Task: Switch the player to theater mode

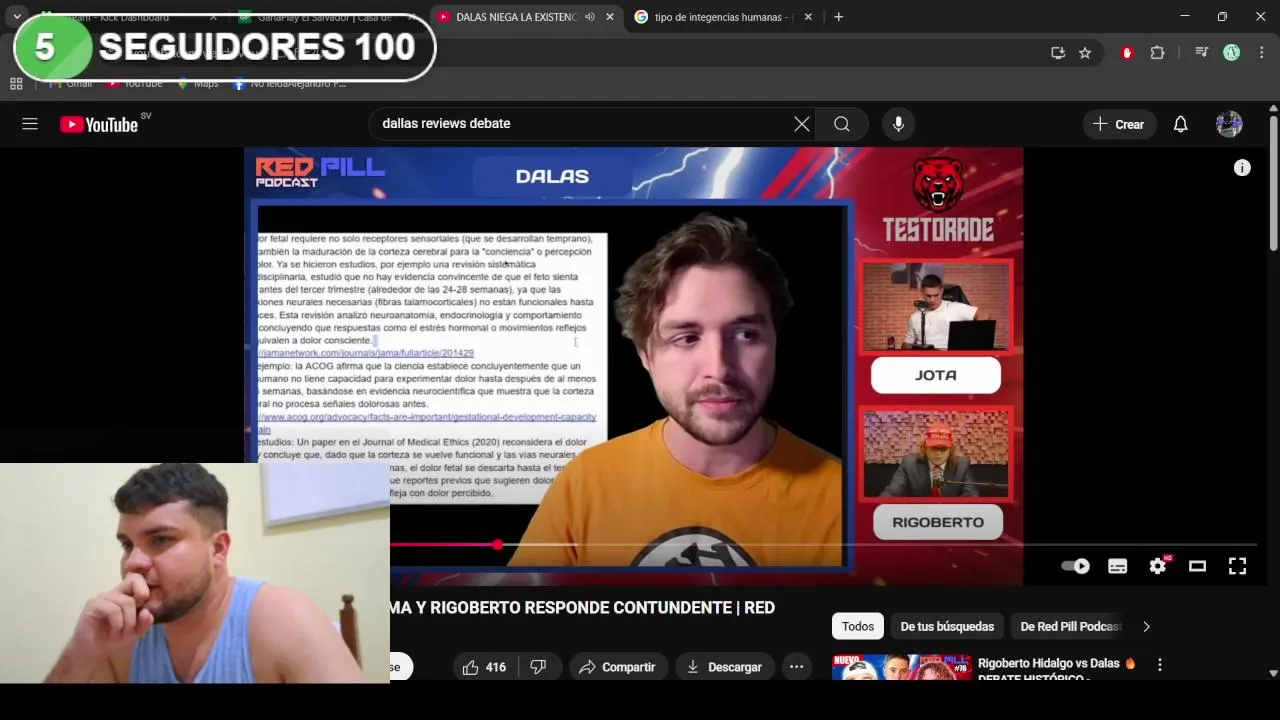Action: click(1197, 566)
